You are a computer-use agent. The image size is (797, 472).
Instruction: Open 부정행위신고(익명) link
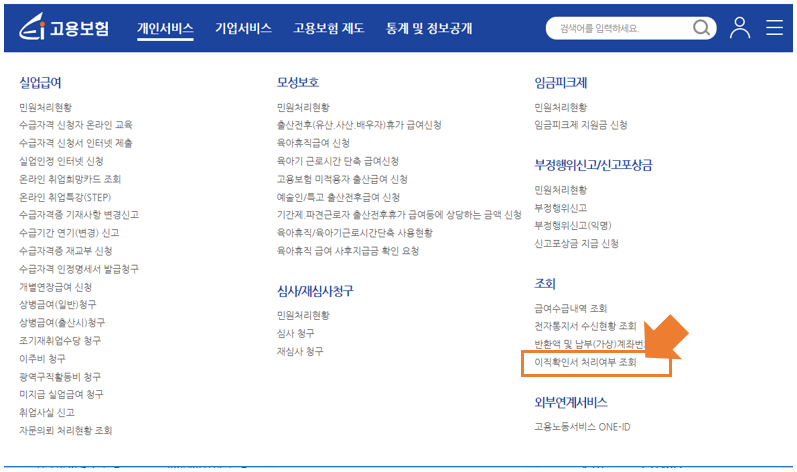573,226
